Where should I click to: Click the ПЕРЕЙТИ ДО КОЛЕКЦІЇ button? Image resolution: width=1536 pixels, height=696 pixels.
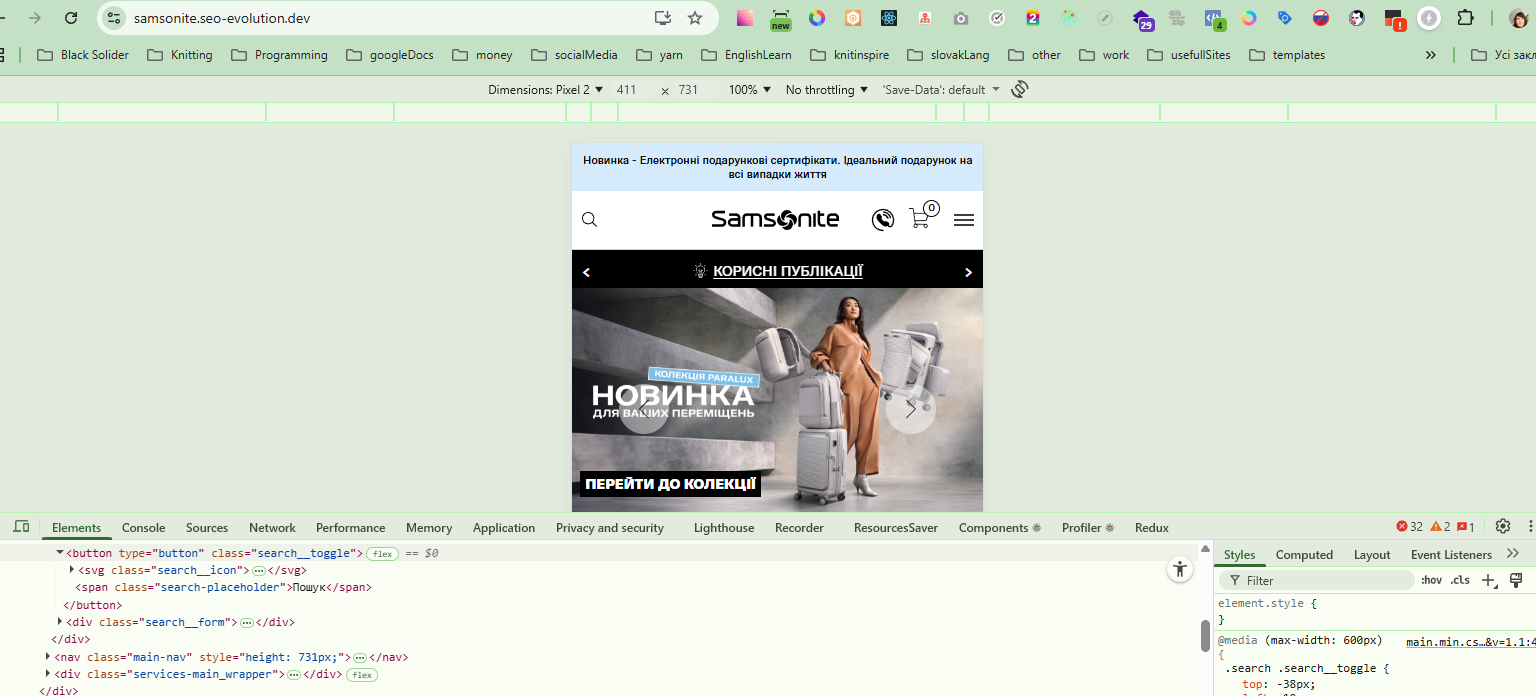[x=670, y=484]
